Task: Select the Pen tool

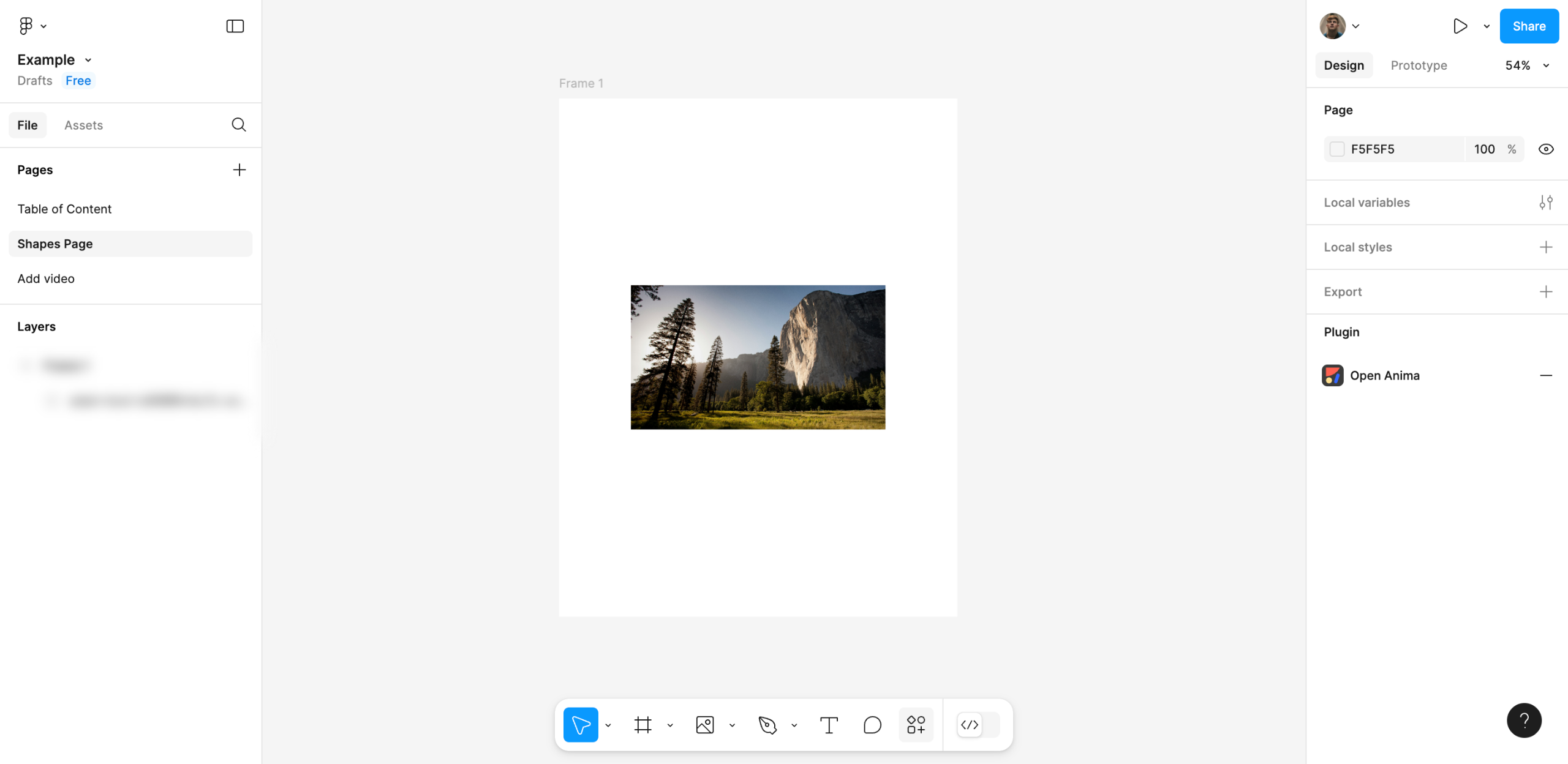Action: (x=767, y=725)
